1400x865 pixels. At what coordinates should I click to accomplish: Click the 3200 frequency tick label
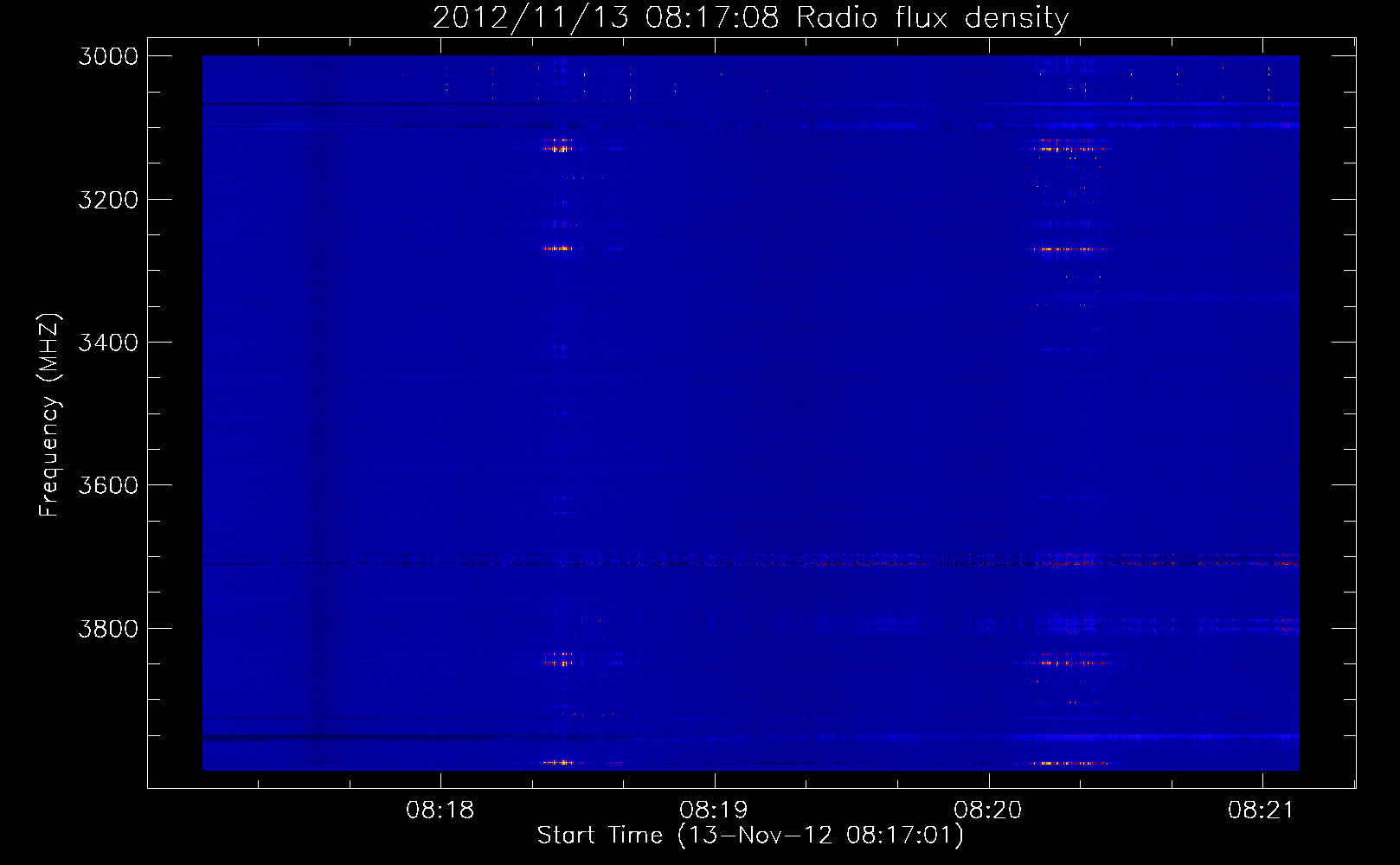(x=108, y=200)
